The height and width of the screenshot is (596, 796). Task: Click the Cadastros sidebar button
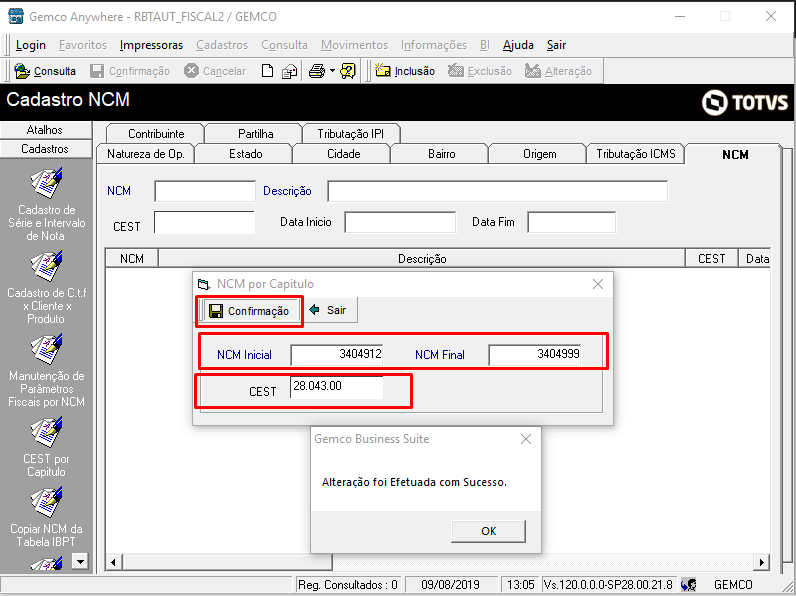click(45, 149)
